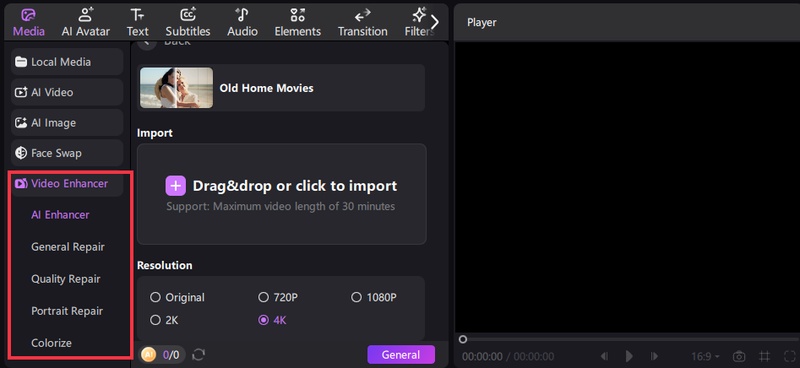Open AI Image in sidebar
This screenshot has width=800, height=368.
click(x=67, y=122)
